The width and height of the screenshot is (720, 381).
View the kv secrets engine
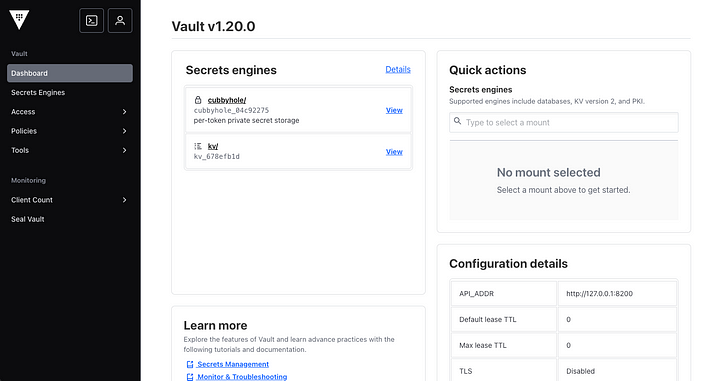(394, 152)
